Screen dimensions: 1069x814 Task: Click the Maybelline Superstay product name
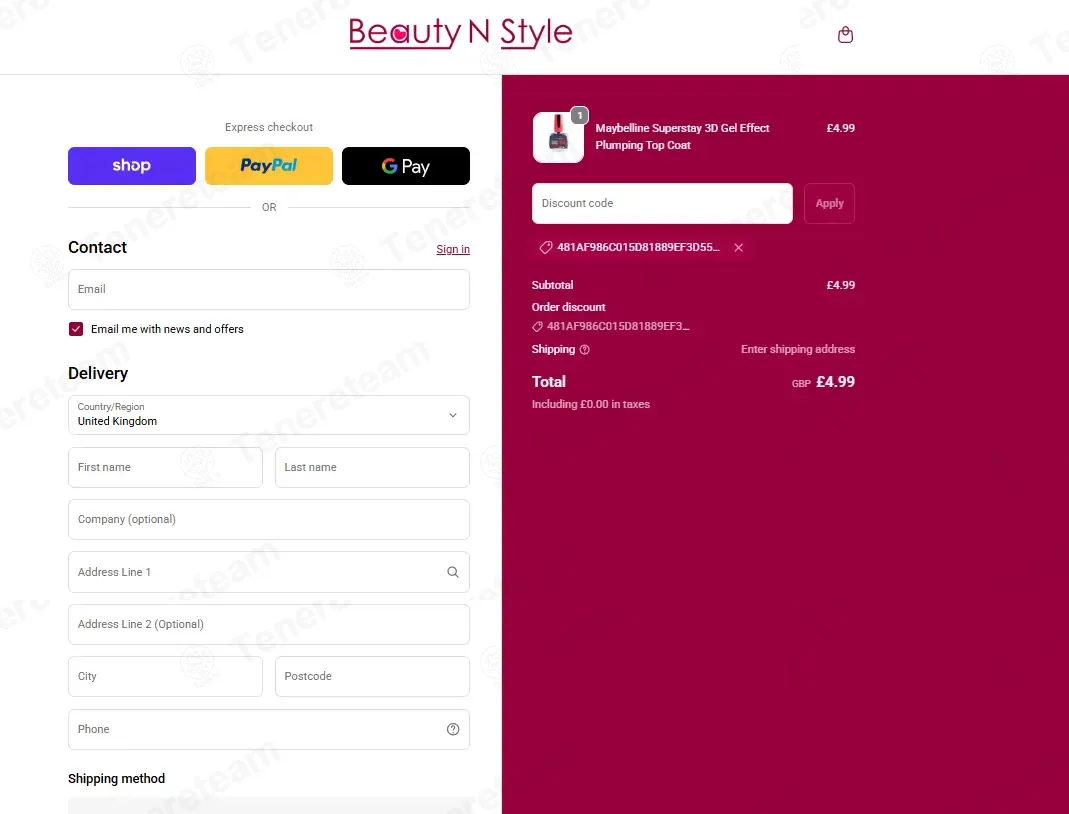point(682,136)
